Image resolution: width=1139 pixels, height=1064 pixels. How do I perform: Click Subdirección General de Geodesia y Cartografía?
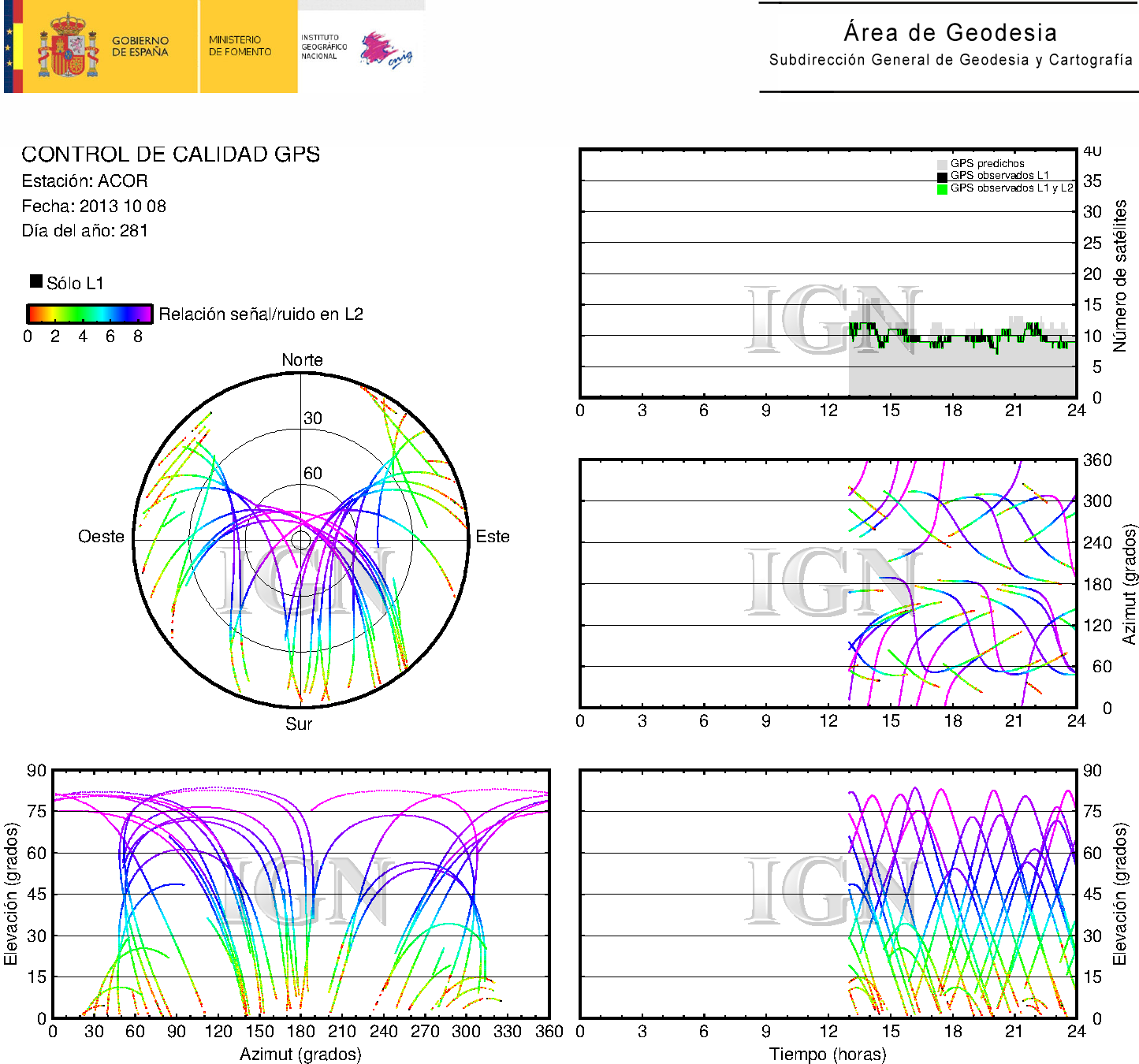951,60
